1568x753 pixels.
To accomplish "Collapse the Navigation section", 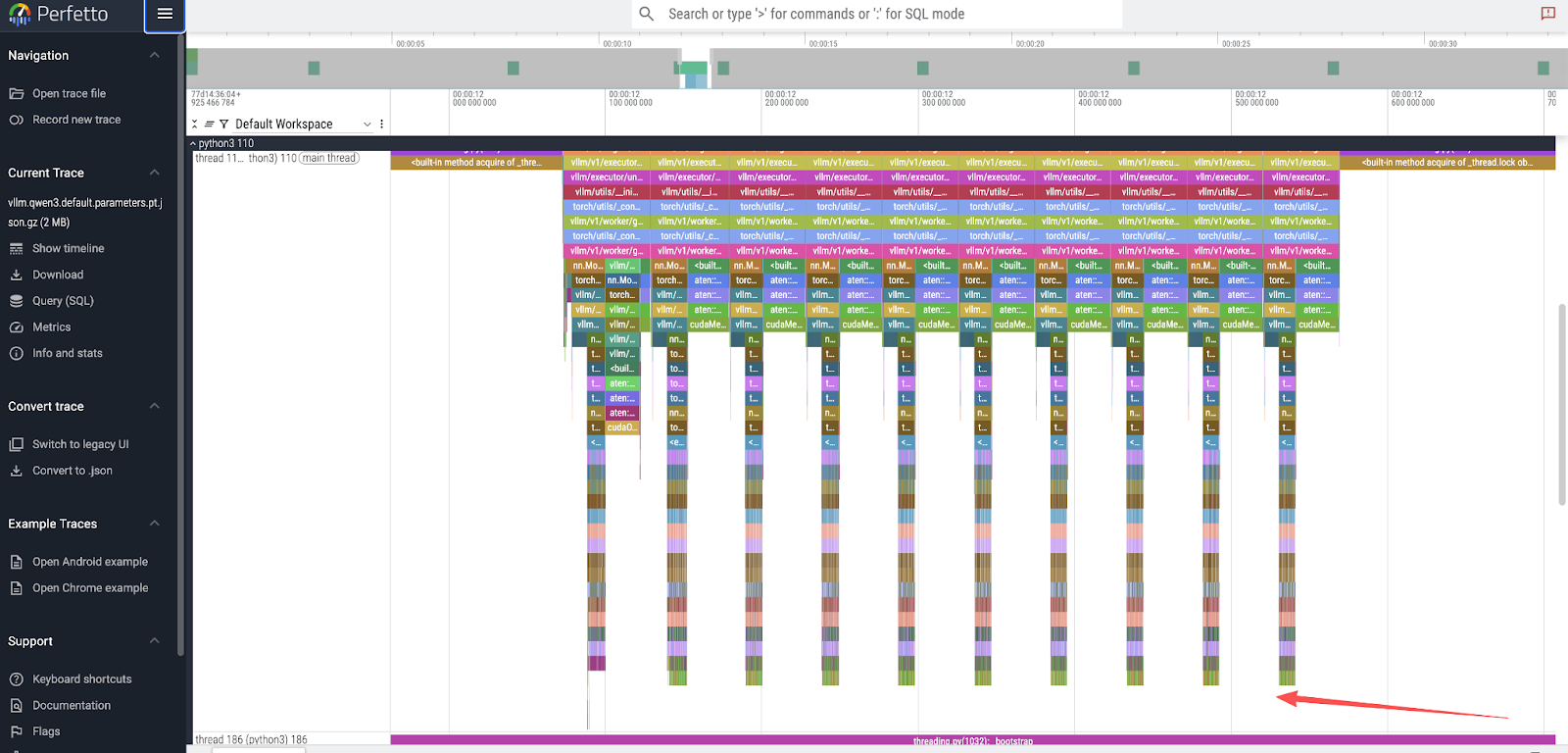I will [x=154, y=56].
